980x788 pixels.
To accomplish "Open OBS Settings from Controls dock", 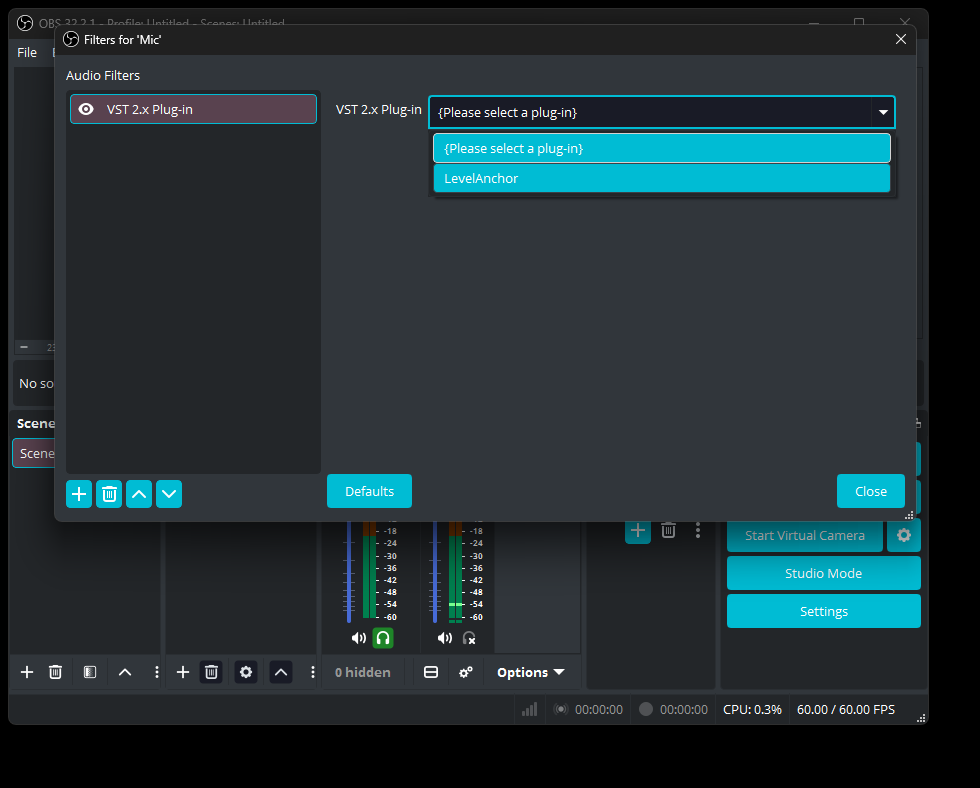I will click(823, 611).
